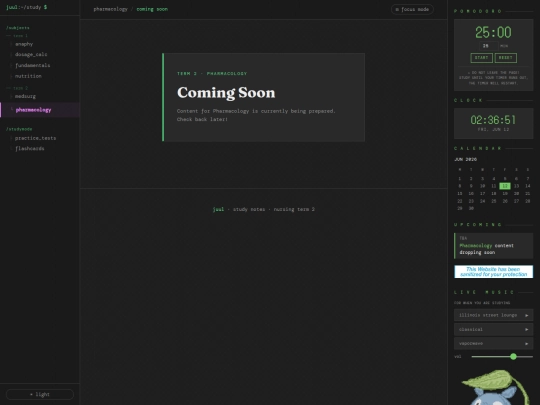540x405 pixels.
Task: Adjust the music volume slider
Action: tap(502, 356)
